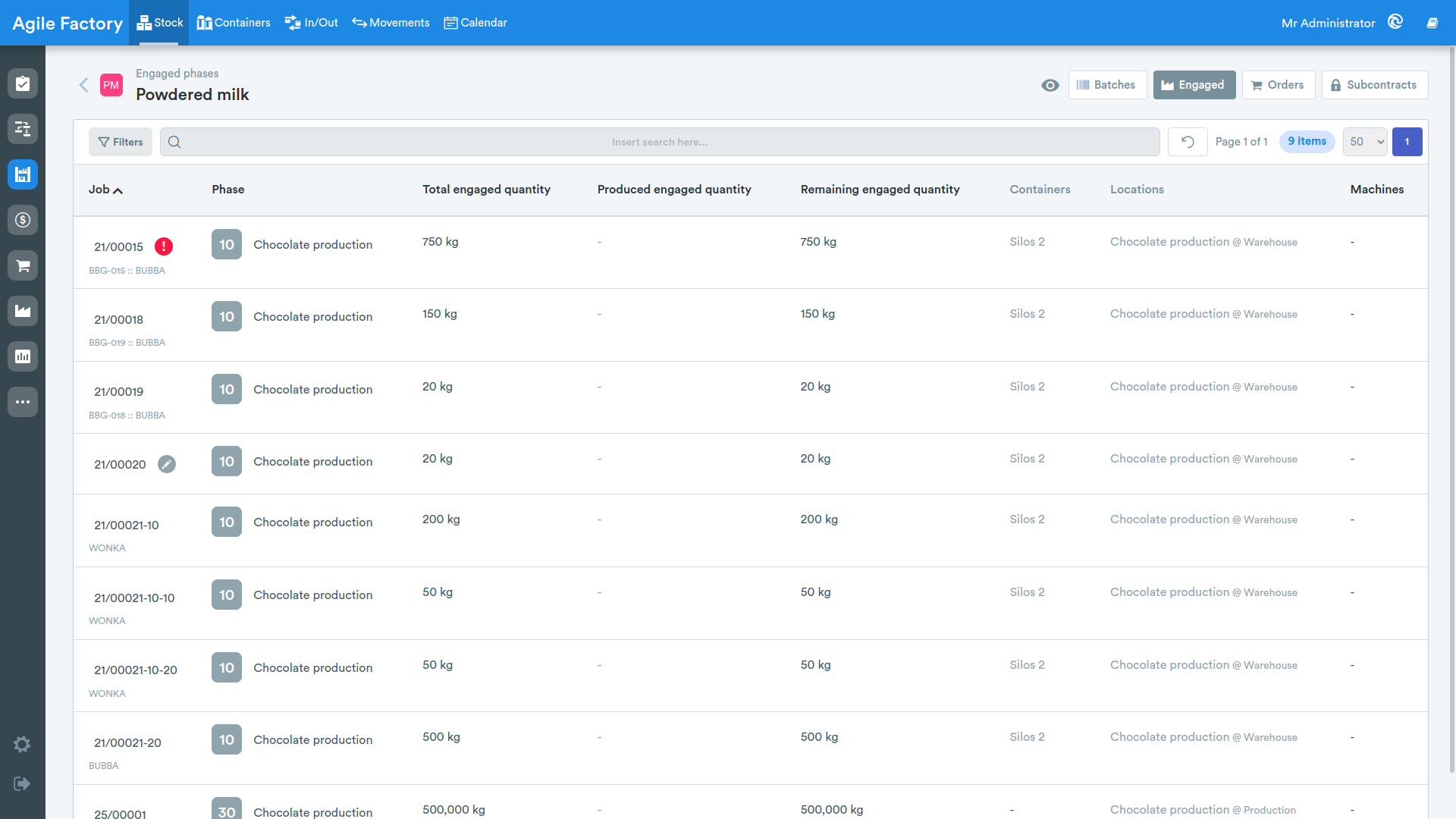1456x819 pixels.
Task: Click the back arrow beside Powdered milk
Action: [84, 85]
